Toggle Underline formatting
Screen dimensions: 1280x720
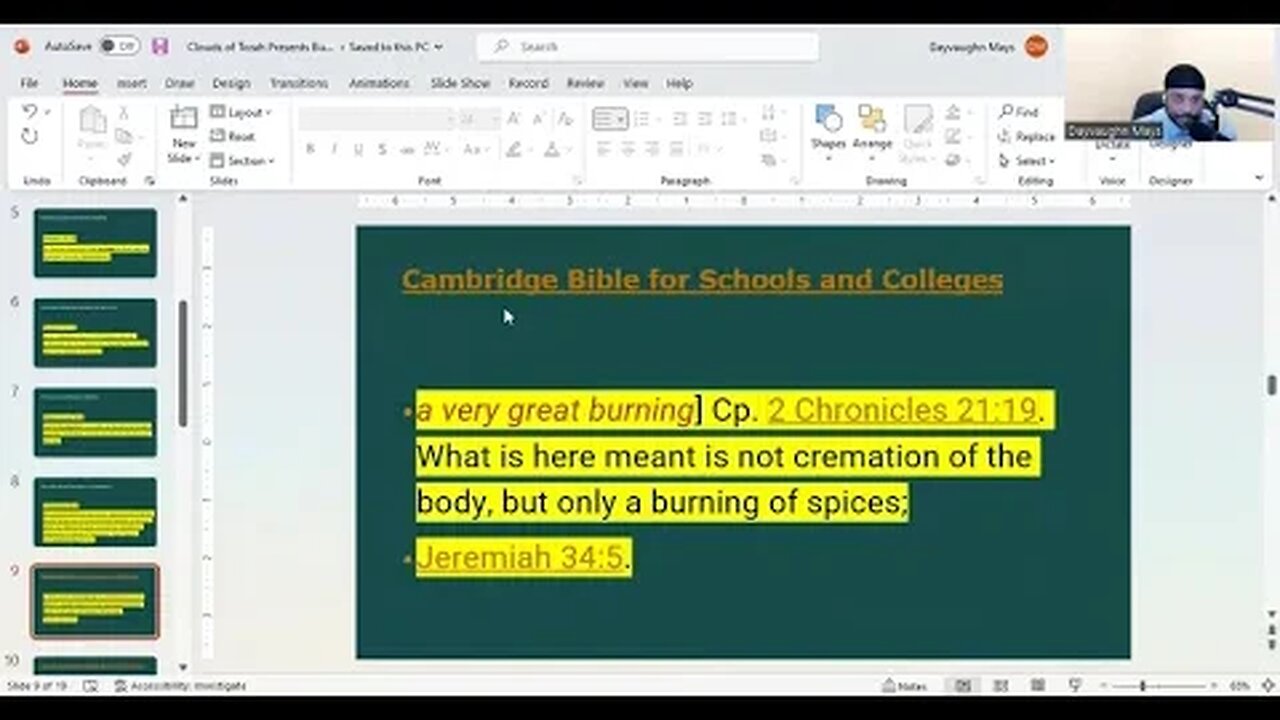click(358, 150)
